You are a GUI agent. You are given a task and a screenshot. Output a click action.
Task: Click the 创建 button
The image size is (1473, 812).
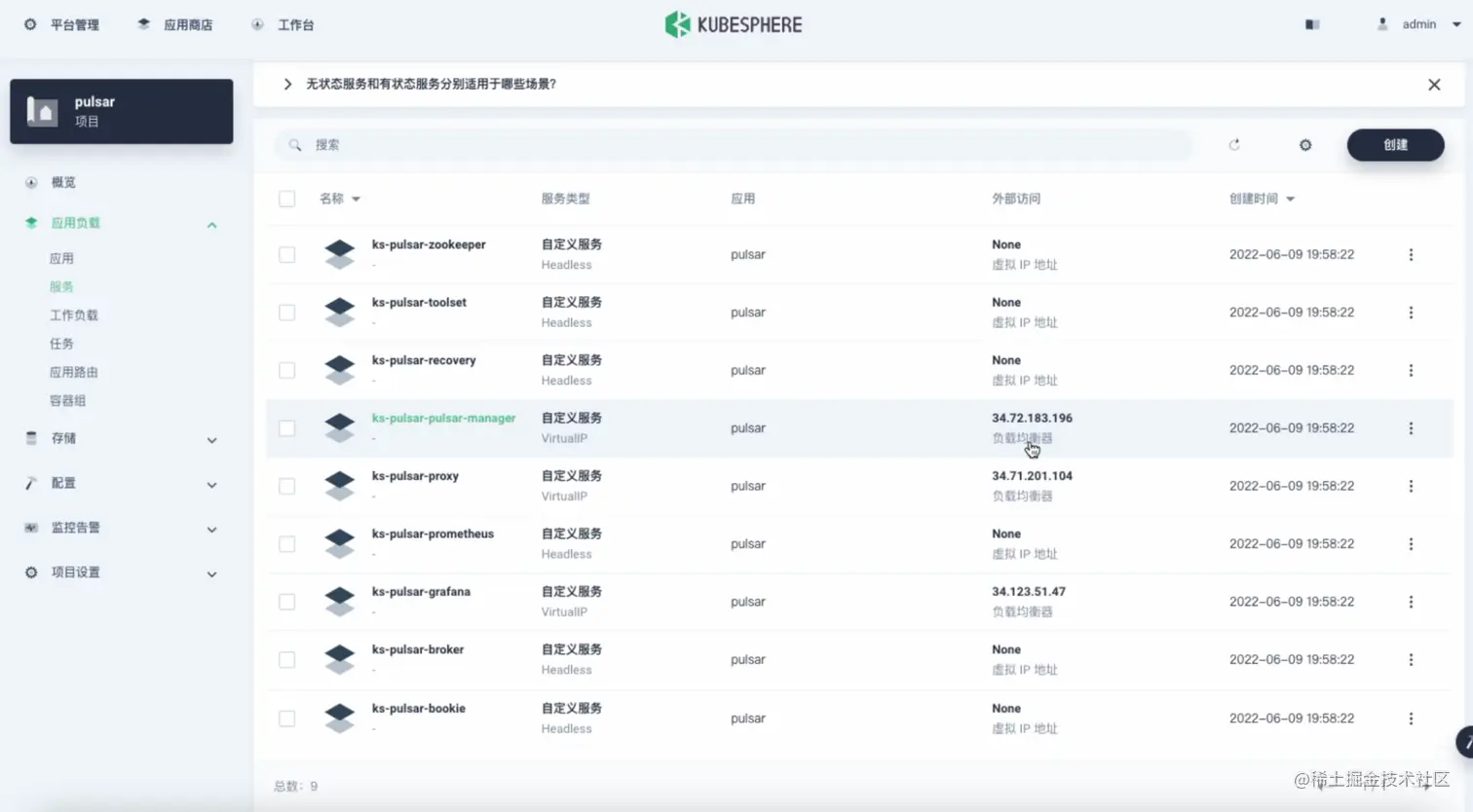(x=1395, y=145)
